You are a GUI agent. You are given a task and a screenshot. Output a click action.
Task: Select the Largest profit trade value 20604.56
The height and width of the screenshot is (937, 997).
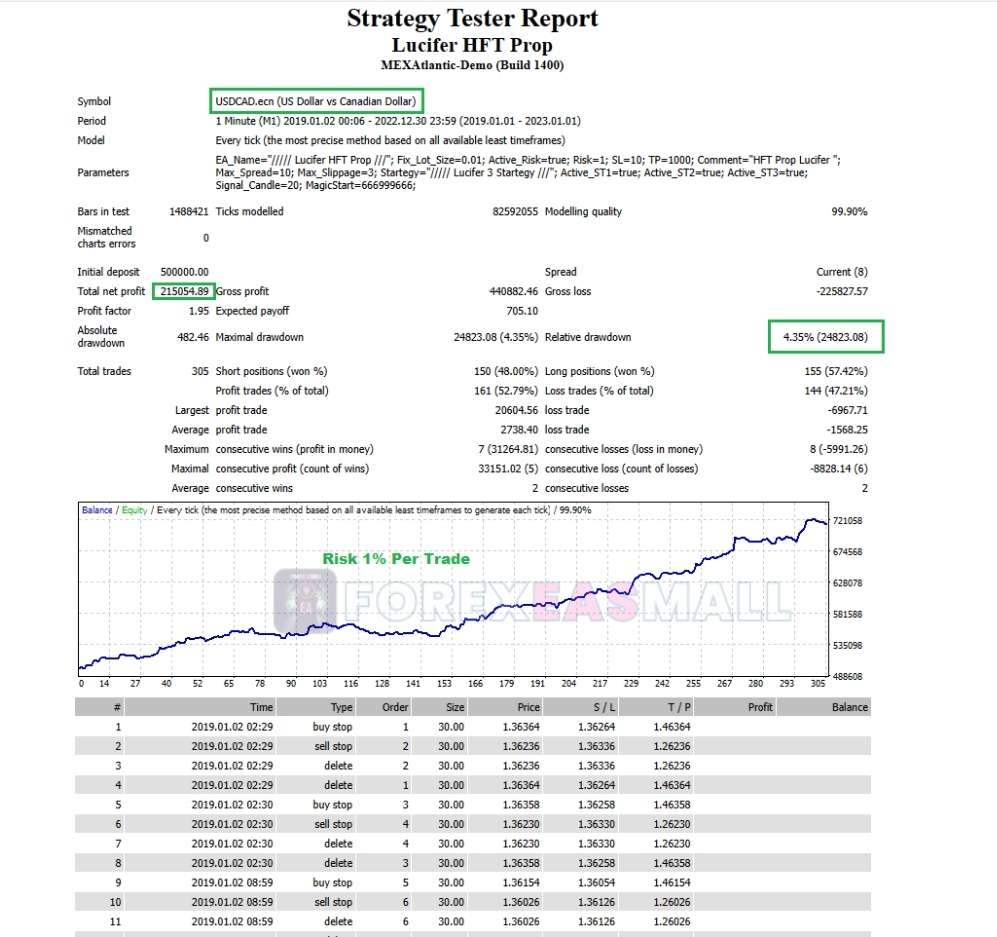point(516,411)
